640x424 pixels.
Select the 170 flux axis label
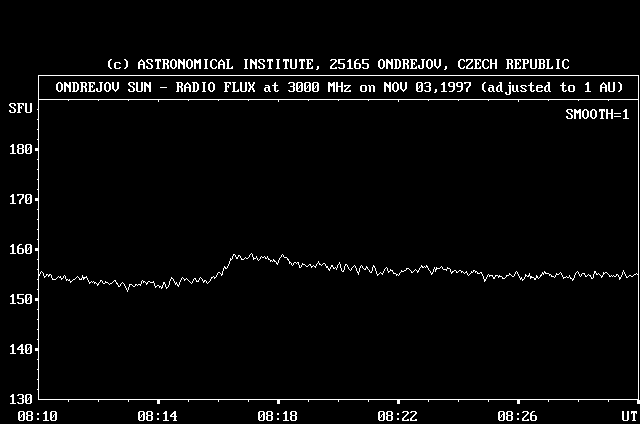coord(19,200)
